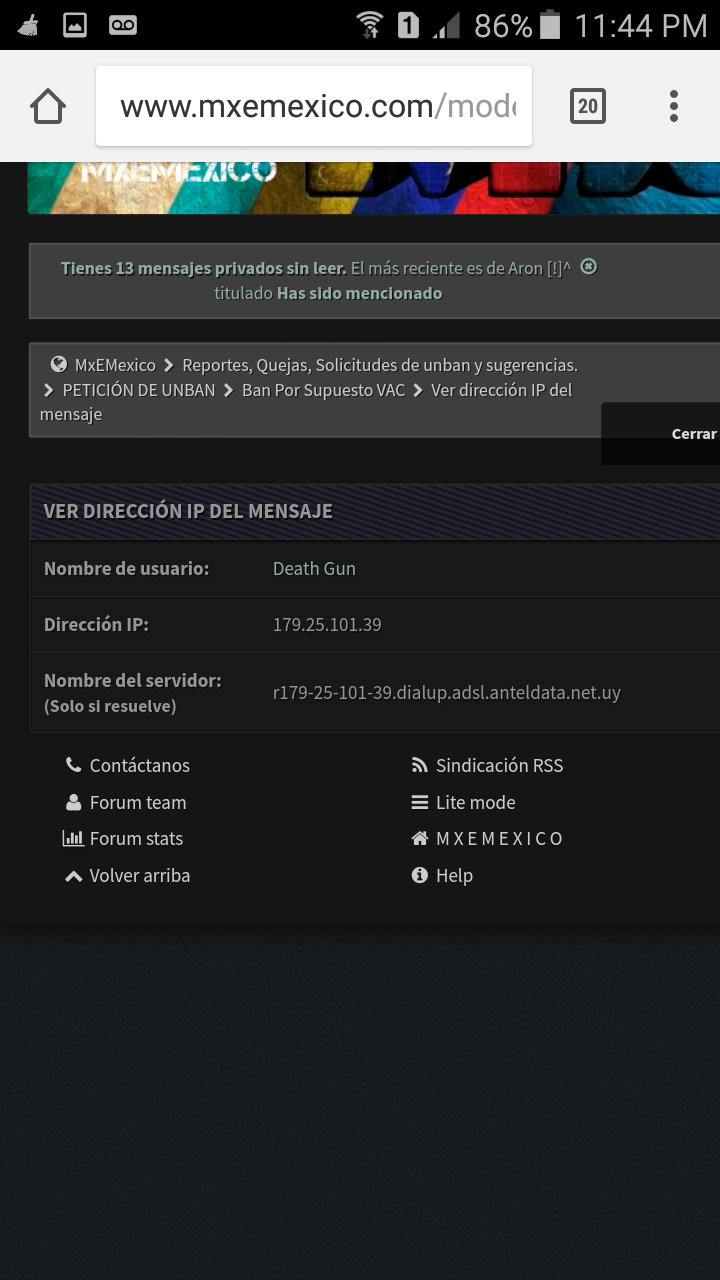
Task: Click the Sindicación RSS feed icon
Action: (420, 765)
